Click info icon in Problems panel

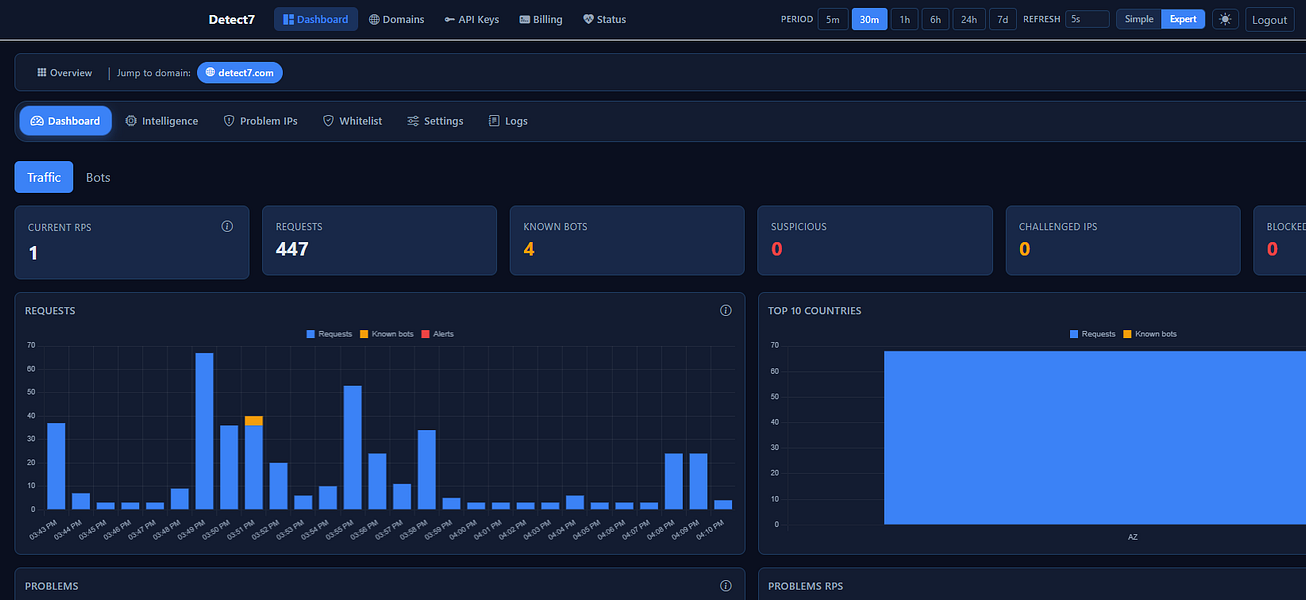(x=726, y=586)
